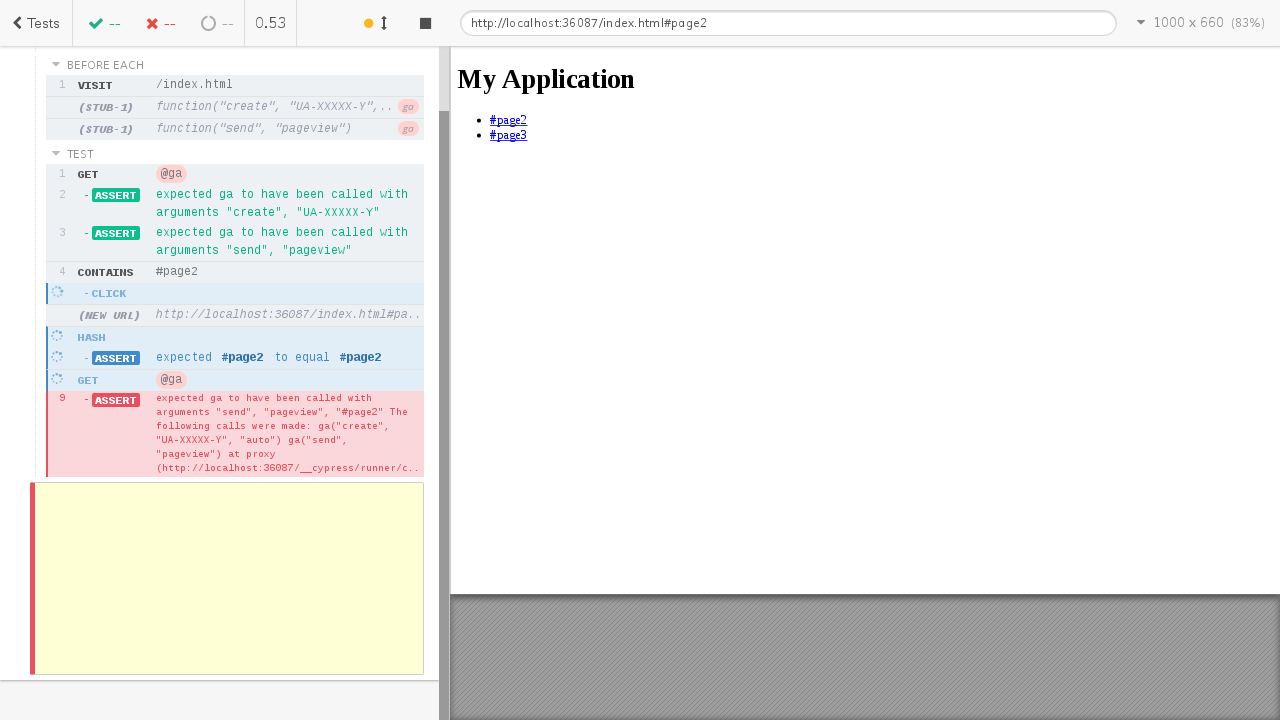Click the URL address bar
The image size is (1280, 720).
[788, 23]
